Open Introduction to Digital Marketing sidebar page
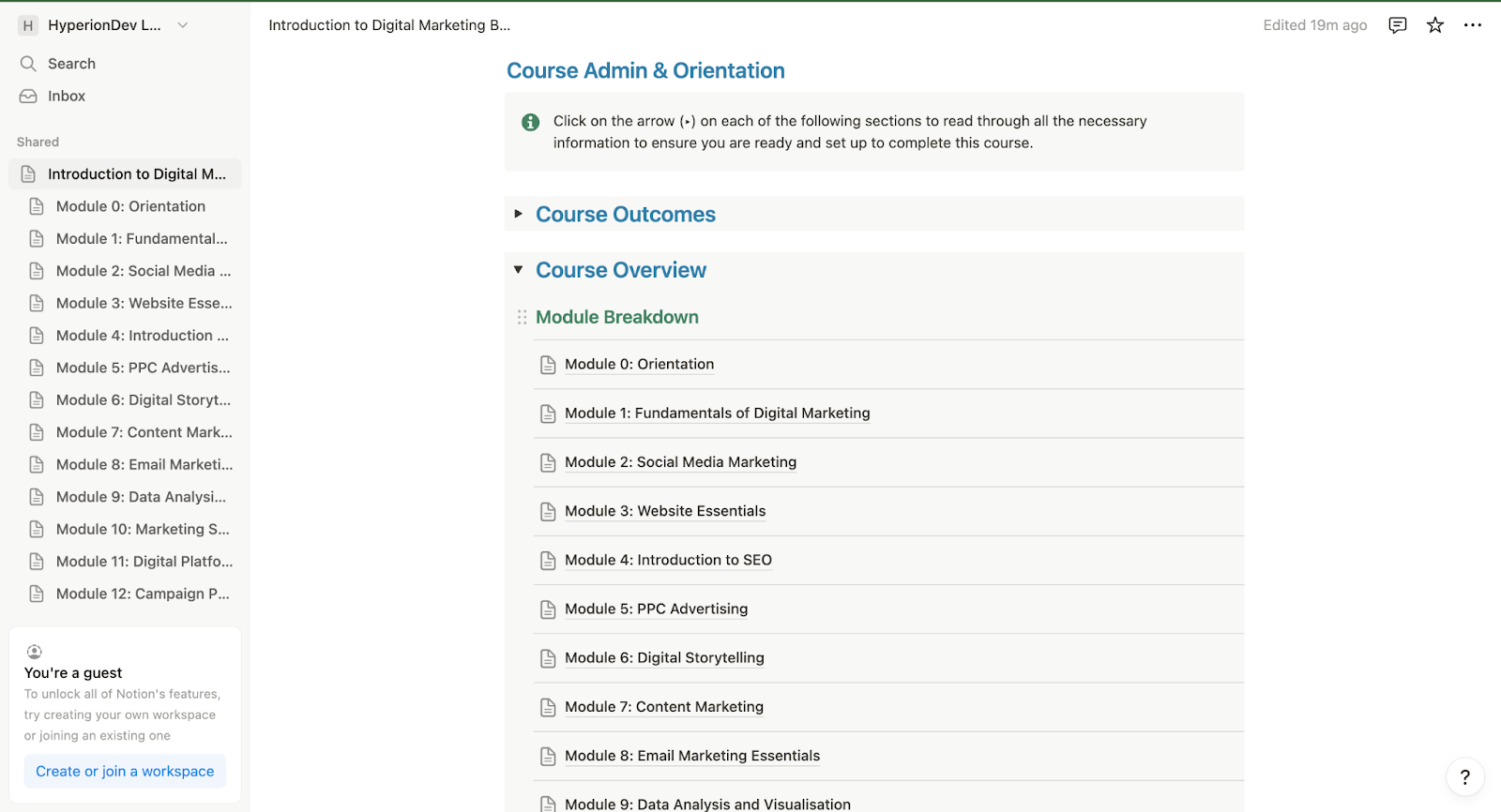The image size is (1501, 812). pyautogui.click(x=136, y=173)
